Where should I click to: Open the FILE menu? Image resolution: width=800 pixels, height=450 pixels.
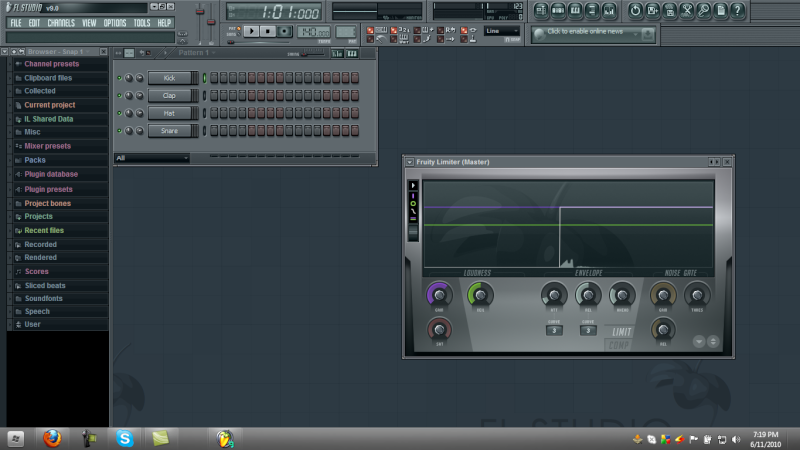(16, 23)
